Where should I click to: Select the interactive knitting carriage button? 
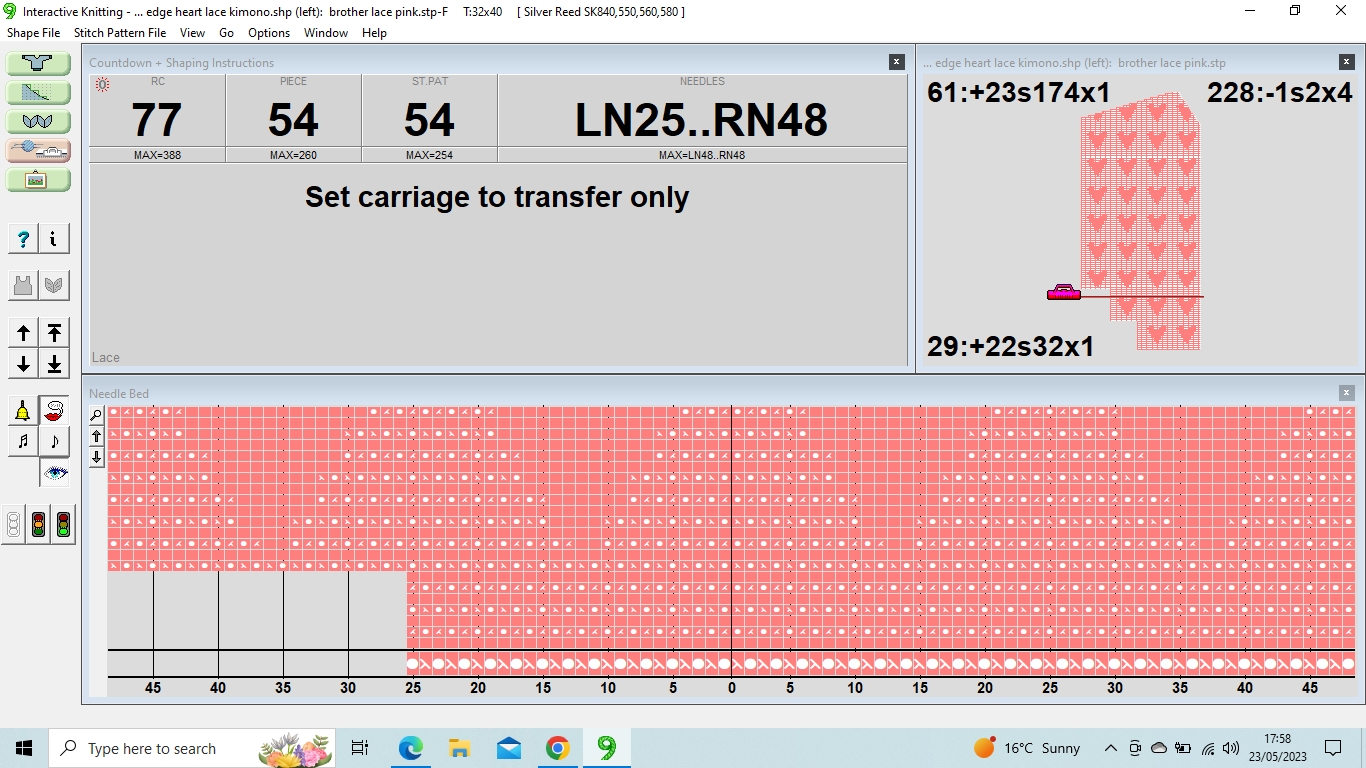point(38,151)
